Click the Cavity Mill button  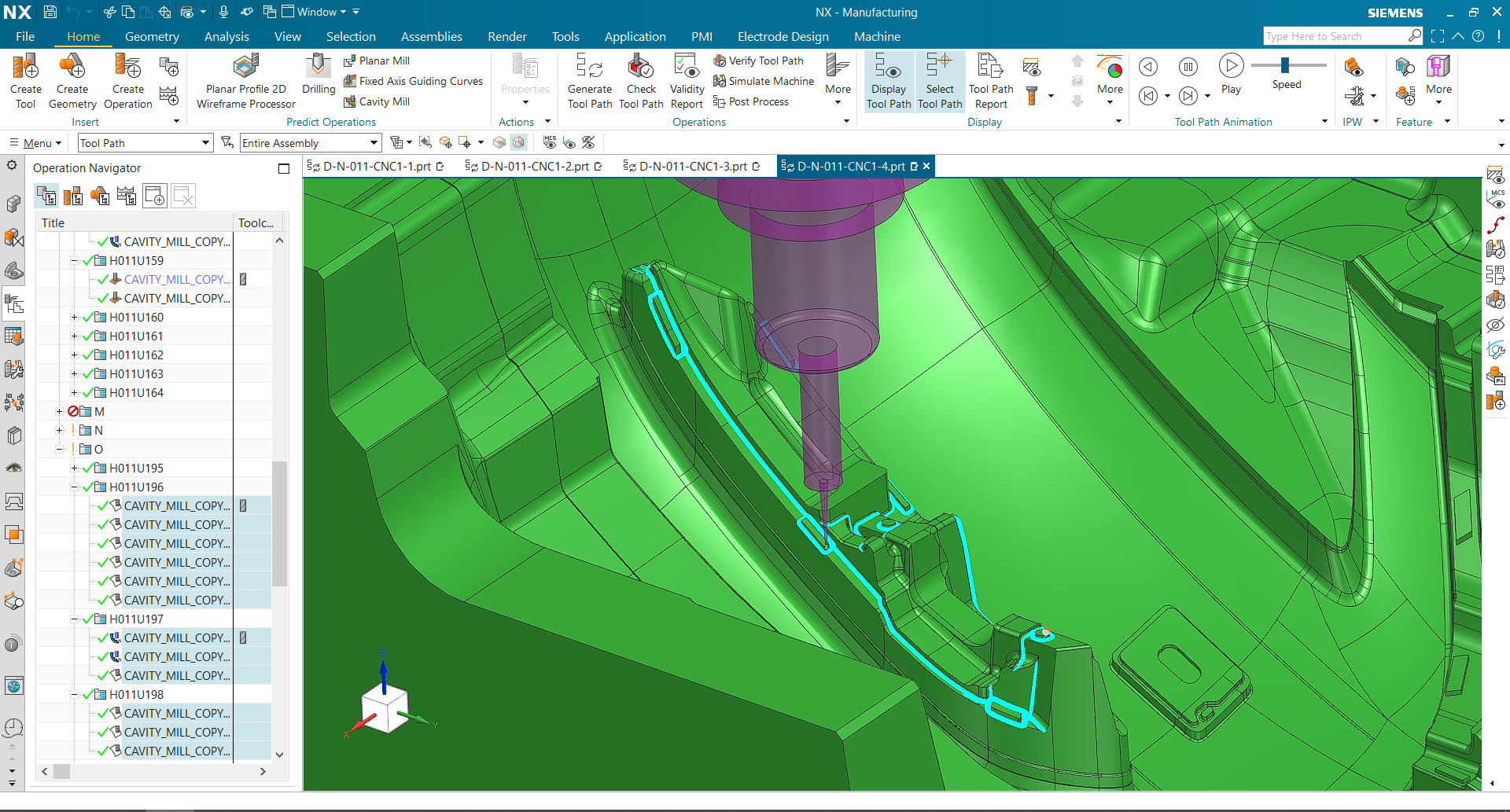click(x=376, y=101)
